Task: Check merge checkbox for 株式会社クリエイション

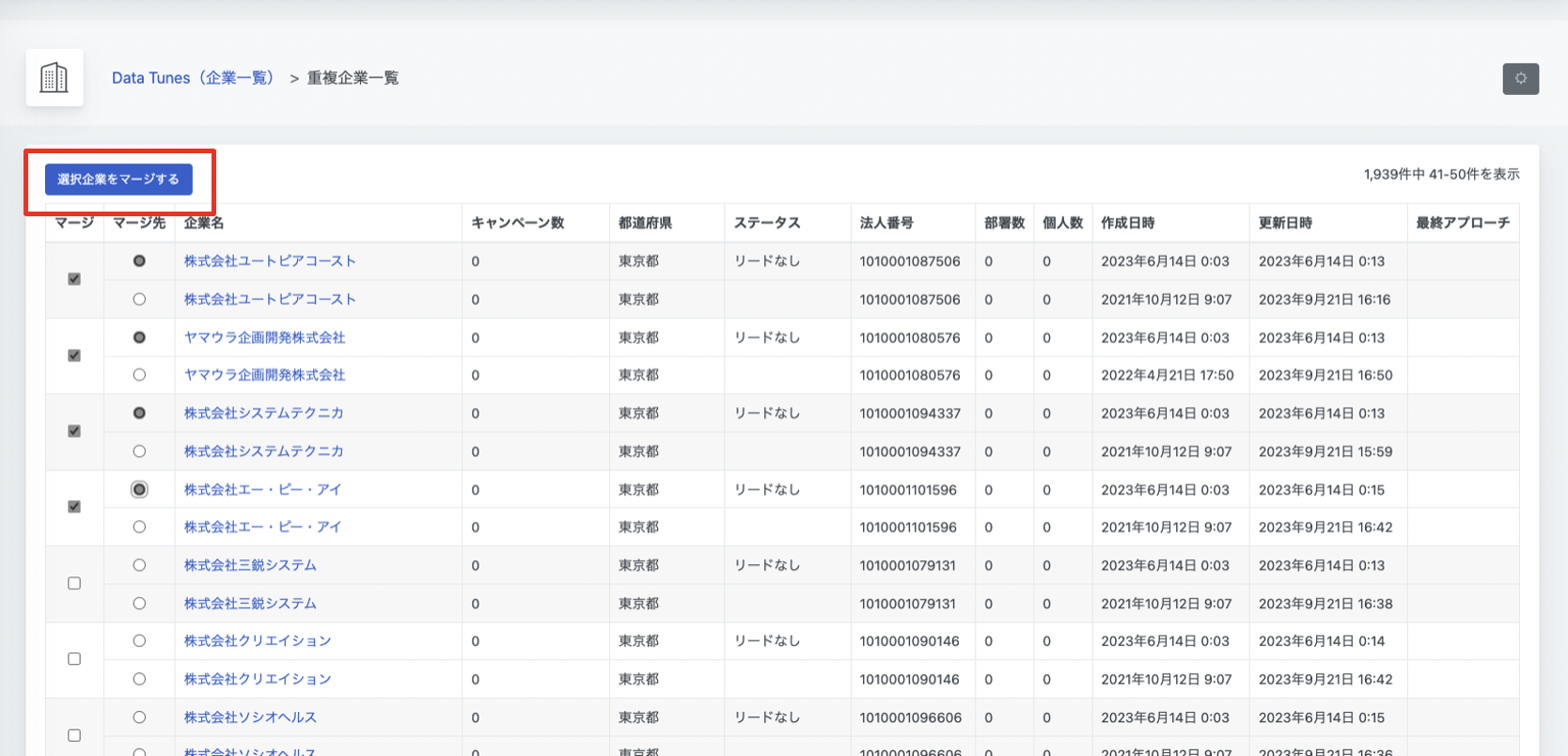Action: [x=74, y=659]
